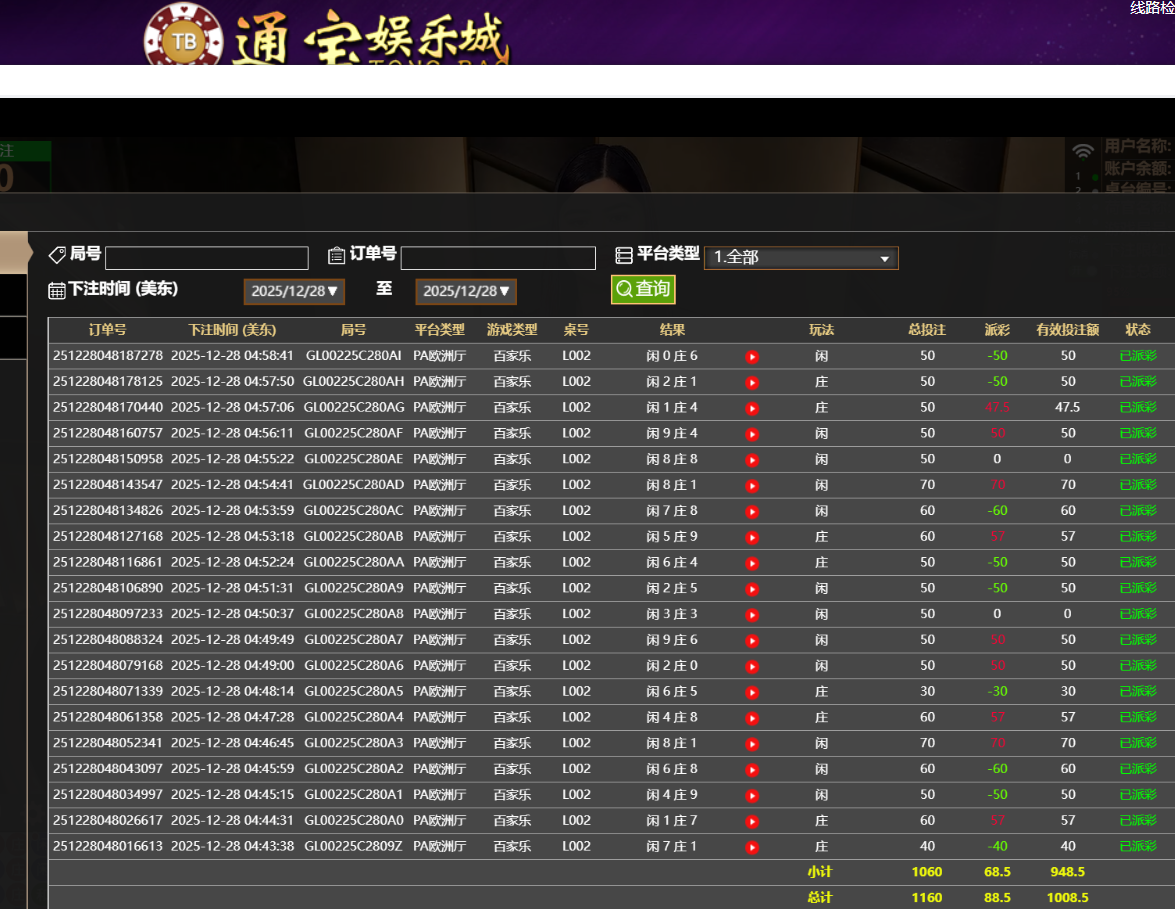Open replay for round GL00225C2809Z
The image size is (1175, 909).
[752, 847]
